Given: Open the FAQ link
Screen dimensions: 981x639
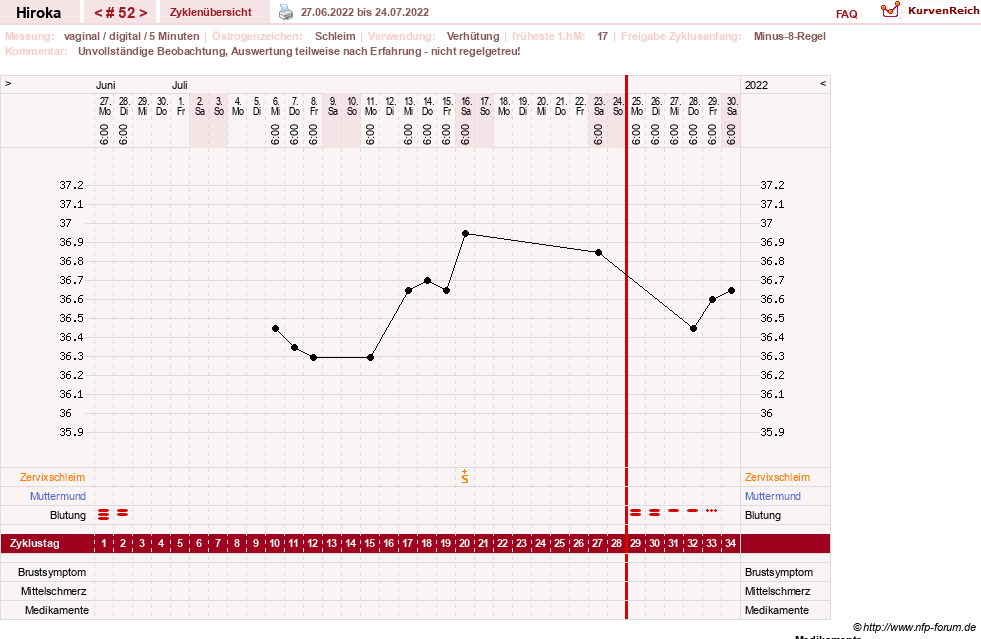Looking at the screenshot, I should point(846,14).
